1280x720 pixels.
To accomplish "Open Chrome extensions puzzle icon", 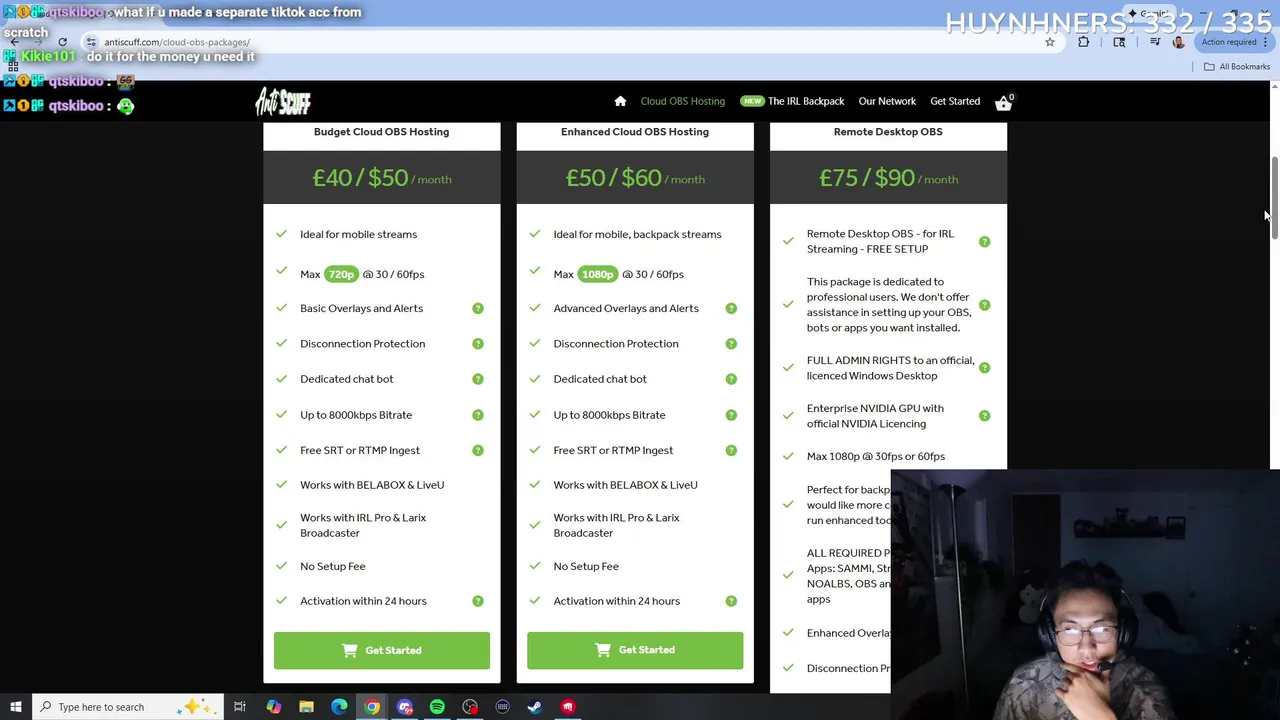I will 1084,42.
